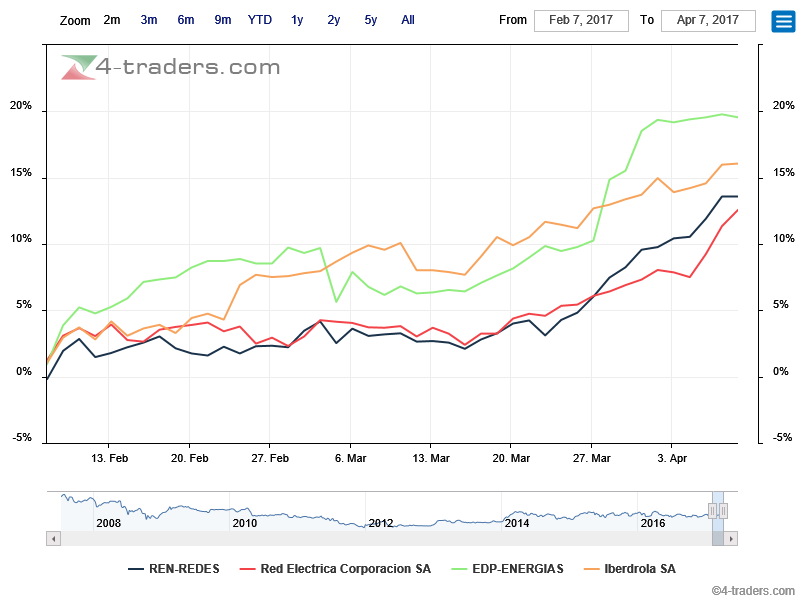
Task: Set zoom range to 6m
Action: (x=186, y=20)
